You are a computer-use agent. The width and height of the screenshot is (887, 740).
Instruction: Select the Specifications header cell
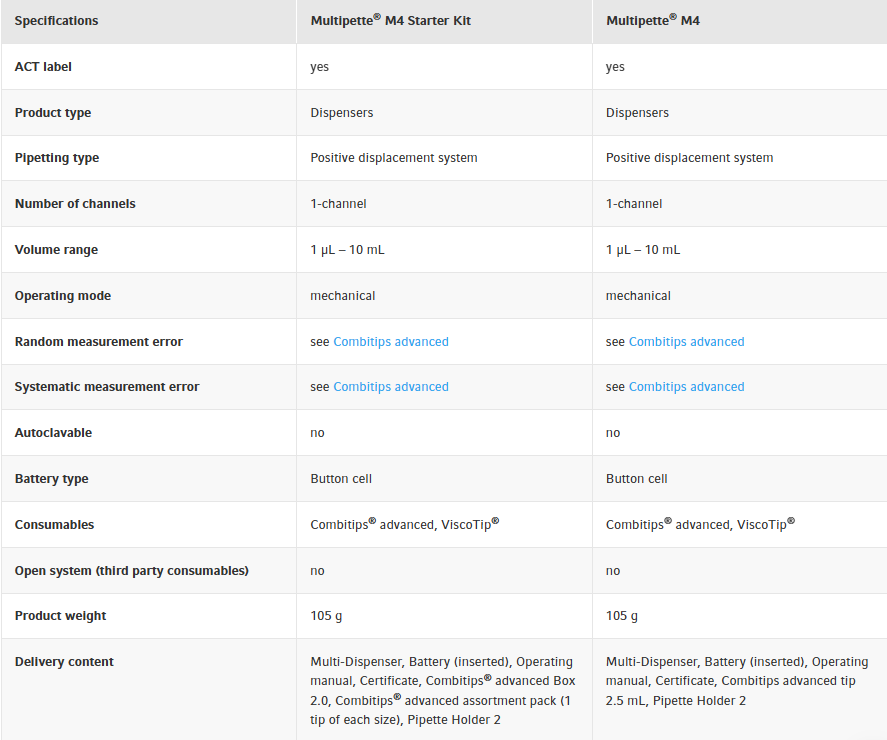(56, 21)
